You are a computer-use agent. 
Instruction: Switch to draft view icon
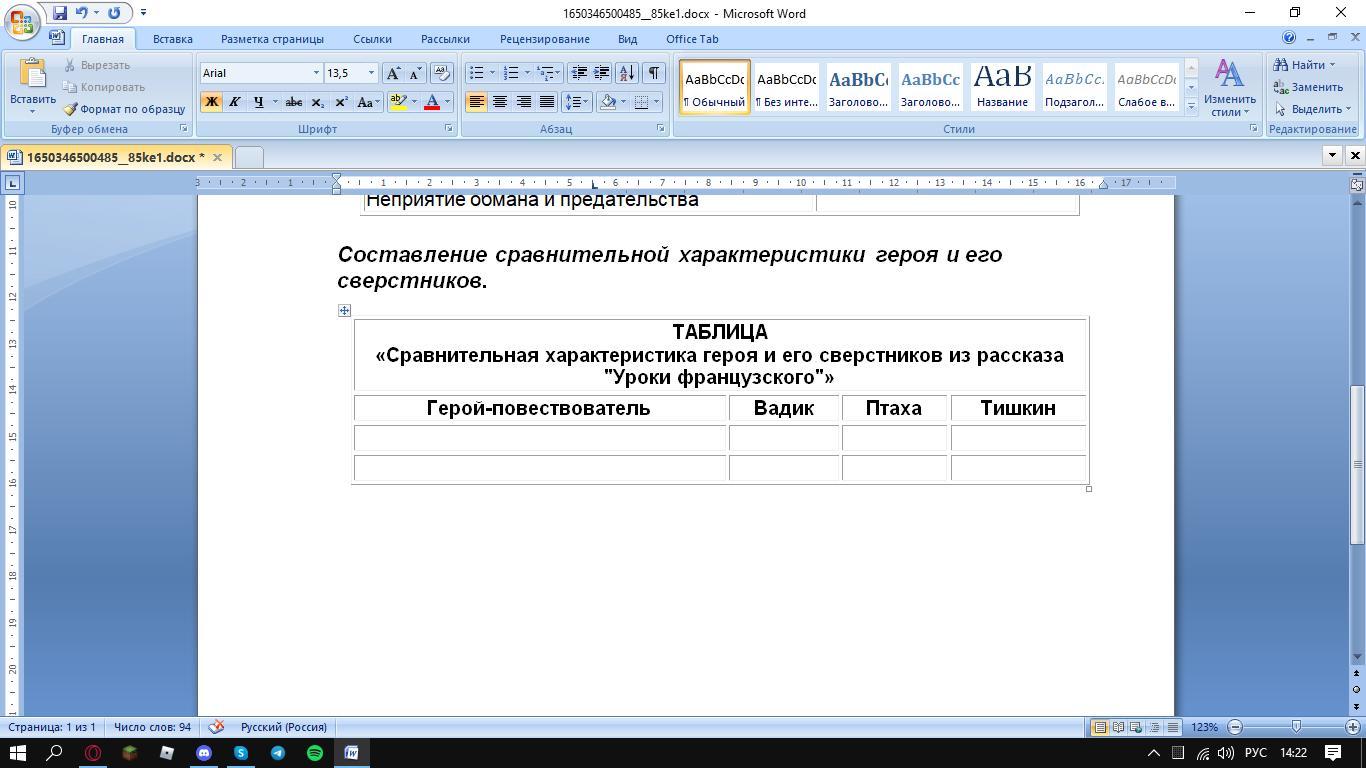[1173, 727]
